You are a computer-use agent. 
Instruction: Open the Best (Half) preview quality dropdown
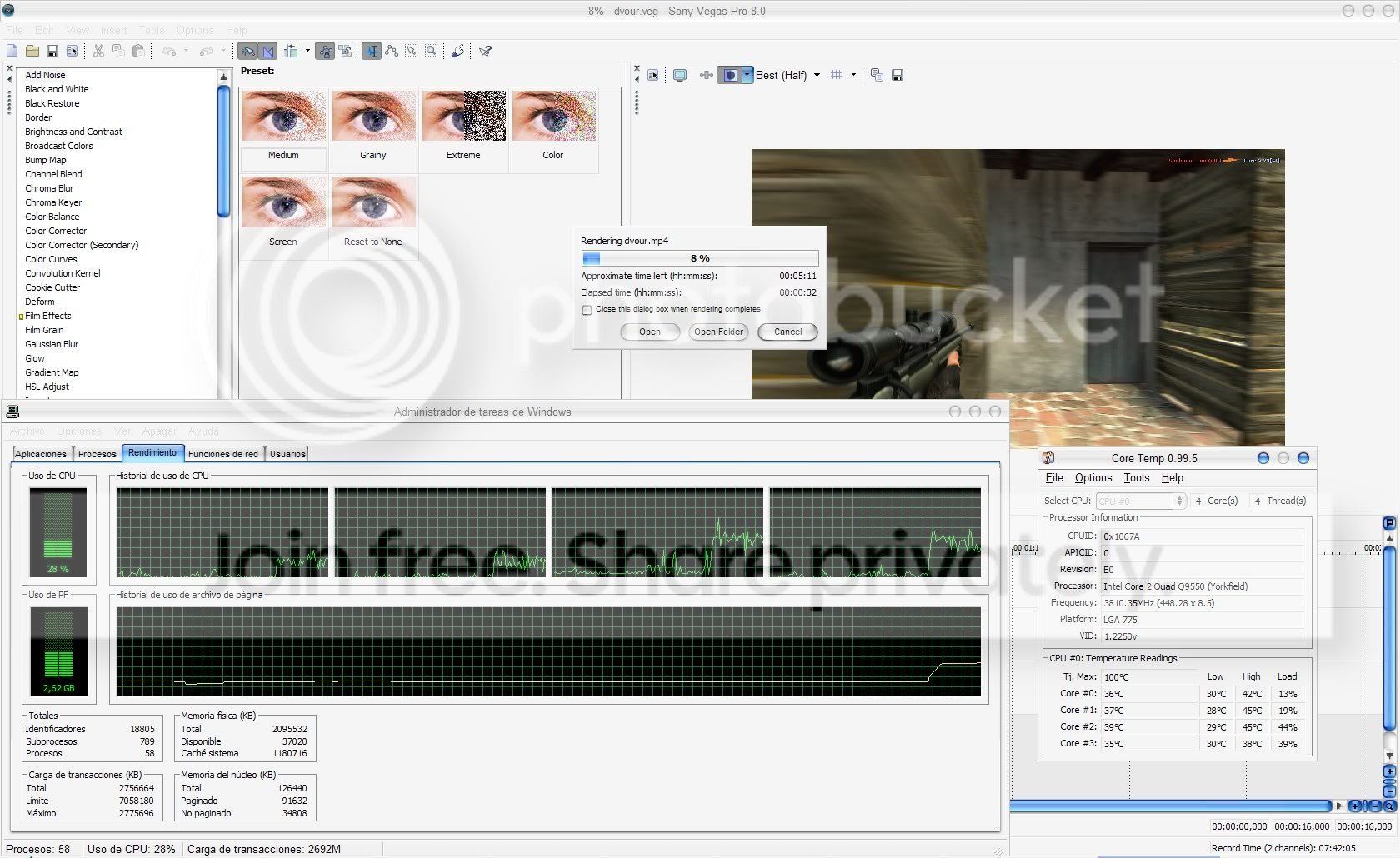(817, 75)
